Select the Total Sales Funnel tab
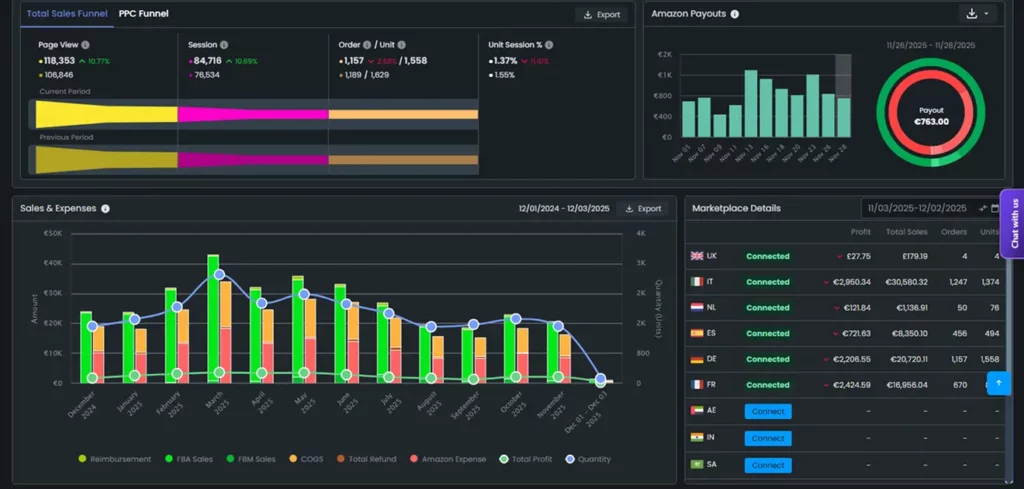 [67, 14]
